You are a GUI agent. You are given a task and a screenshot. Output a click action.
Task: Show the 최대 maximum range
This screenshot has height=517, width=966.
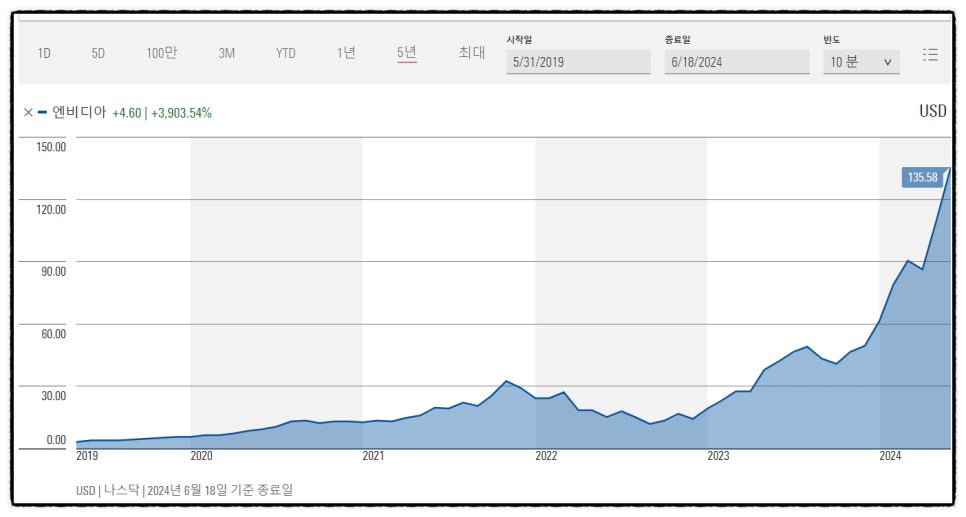tap(472, 53)
